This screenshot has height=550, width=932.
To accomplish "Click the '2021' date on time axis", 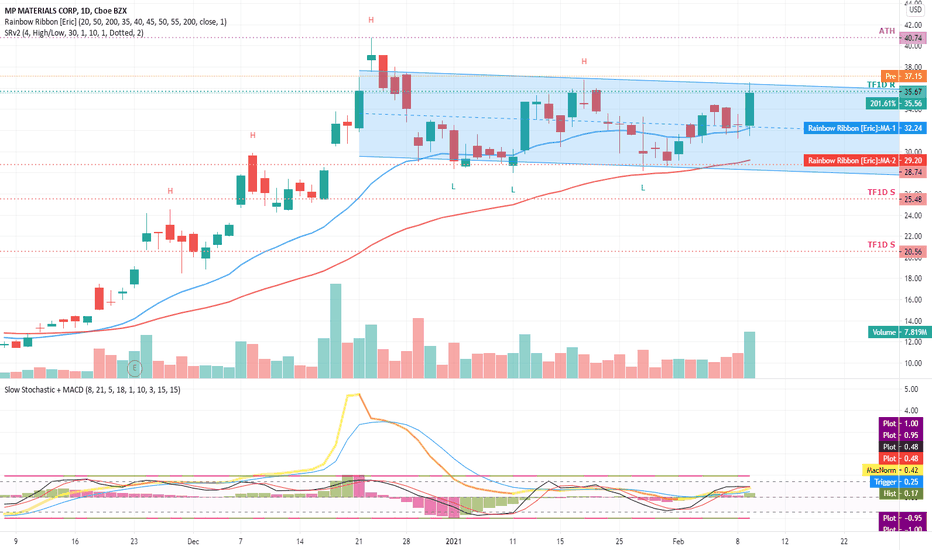I will [454, 542].
